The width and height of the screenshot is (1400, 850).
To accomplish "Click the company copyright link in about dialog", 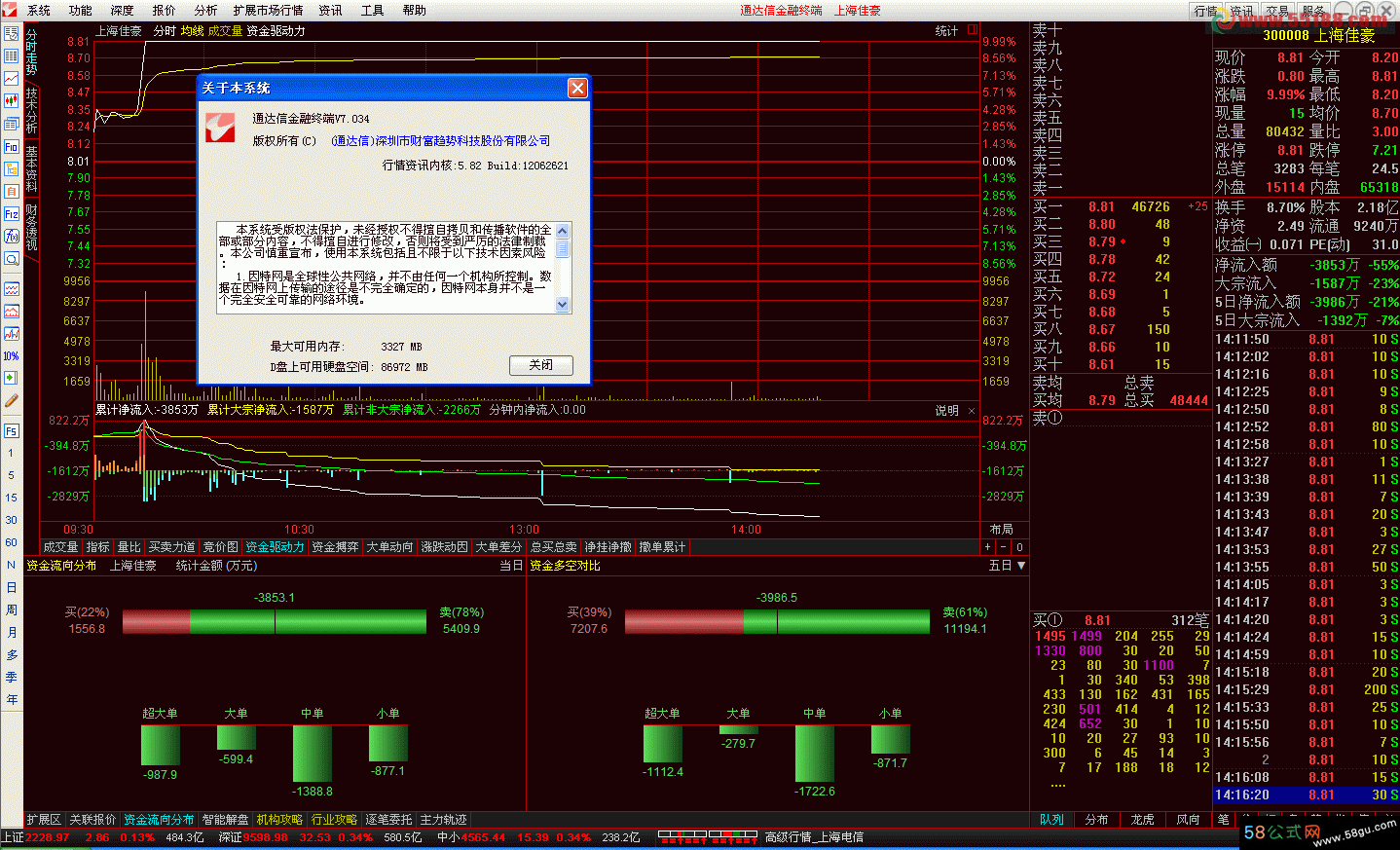I will [x=441, y=141].
